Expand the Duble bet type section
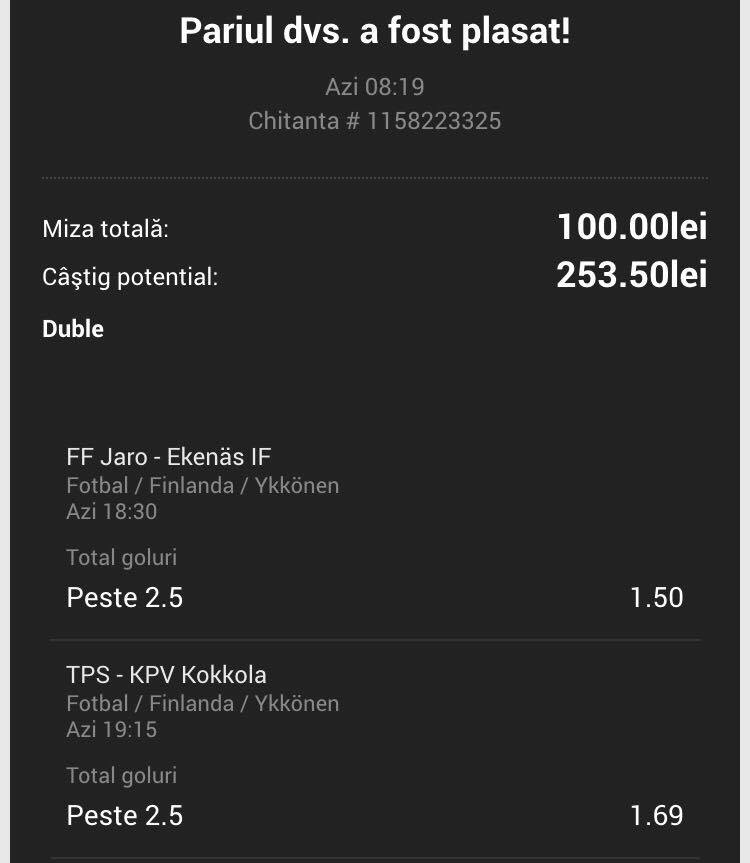The image size is (750, 863). coord(73,329)
